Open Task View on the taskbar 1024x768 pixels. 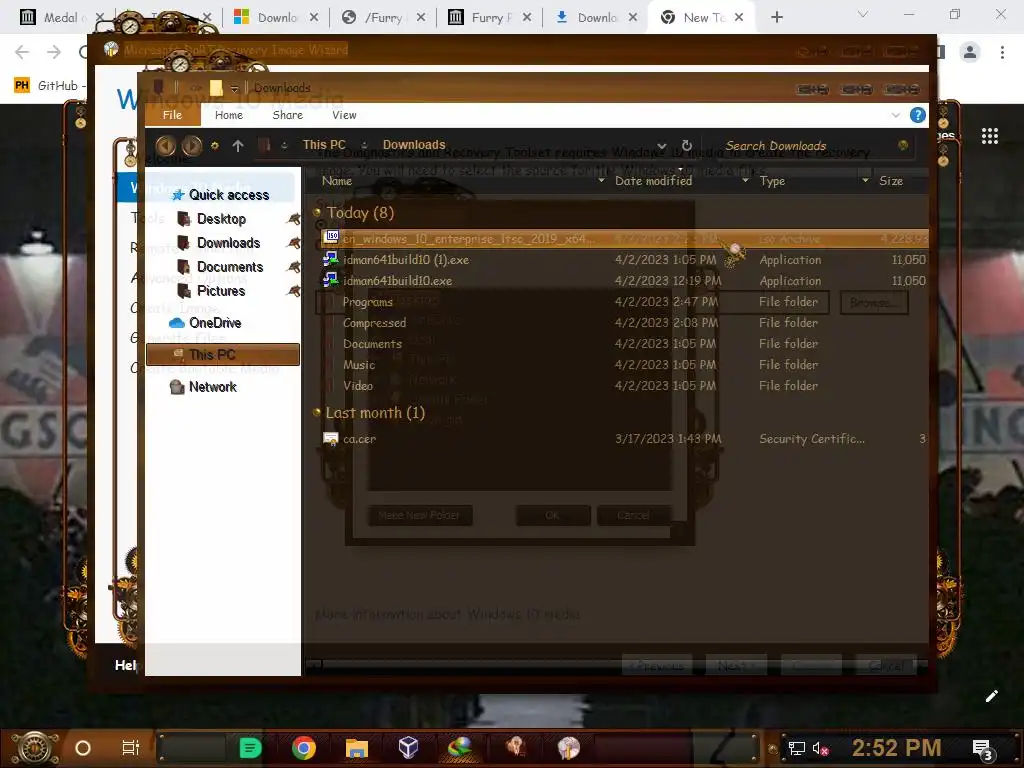tap(131, 748)
